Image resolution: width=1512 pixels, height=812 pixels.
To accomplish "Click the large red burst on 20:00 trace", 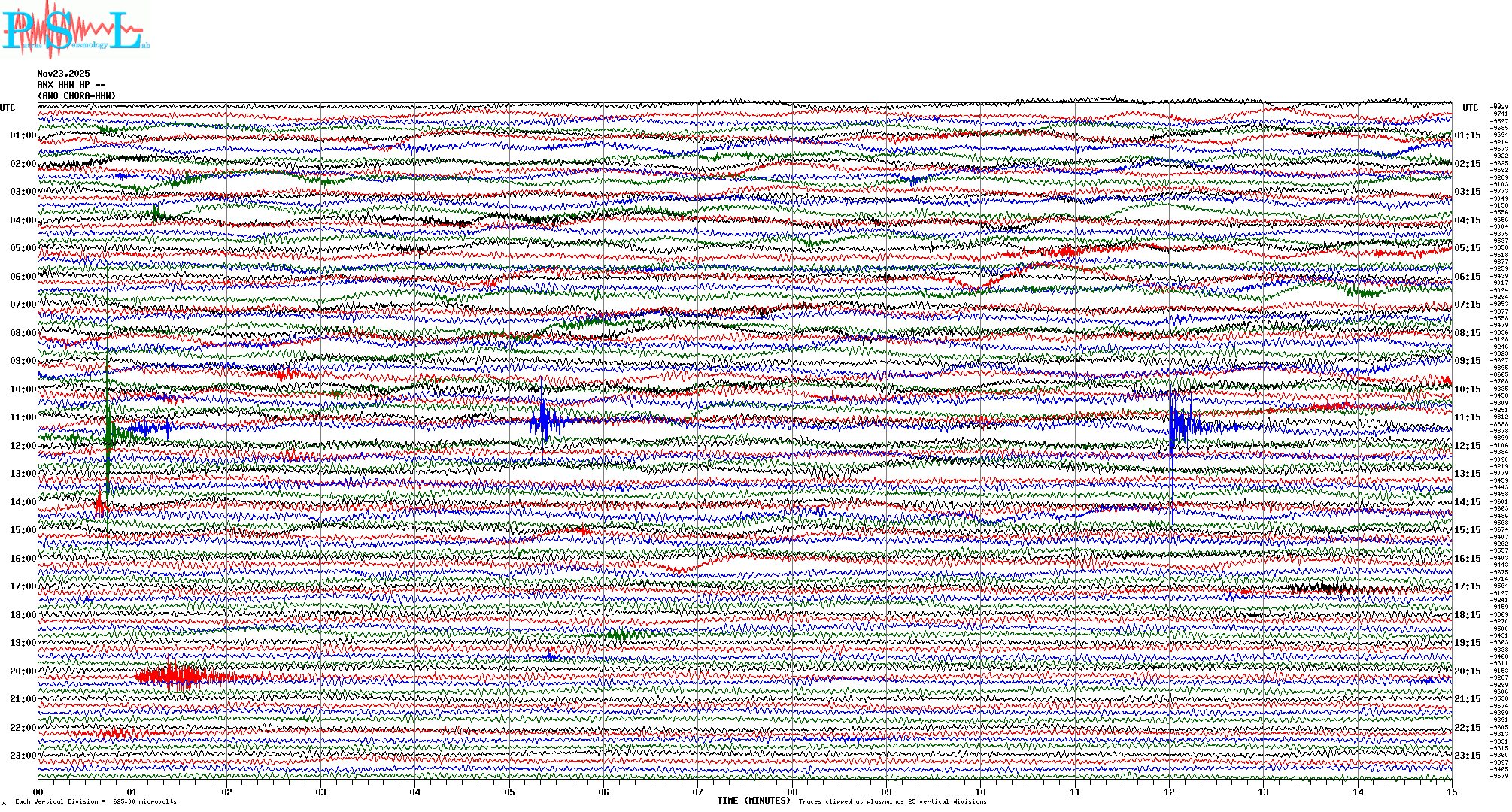I will pos(175,677).
